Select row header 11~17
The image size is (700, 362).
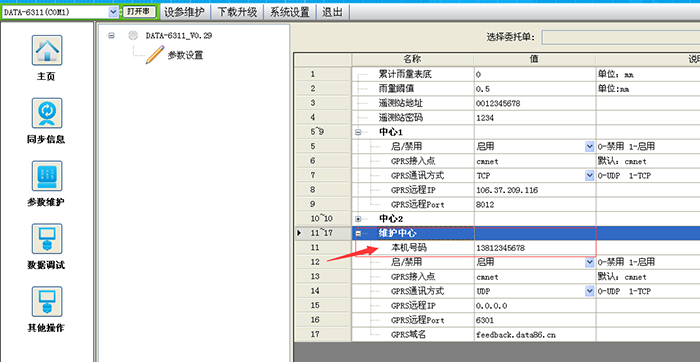323,233
